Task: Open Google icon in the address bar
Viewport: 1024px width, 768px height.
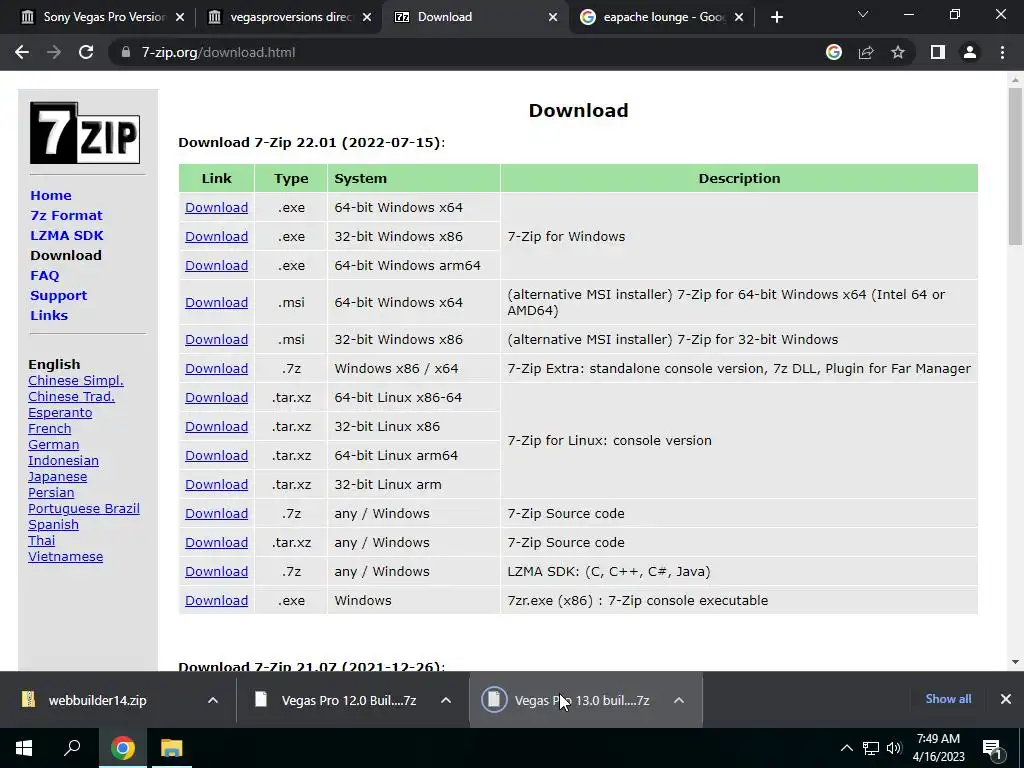Action: pos(834,52)
